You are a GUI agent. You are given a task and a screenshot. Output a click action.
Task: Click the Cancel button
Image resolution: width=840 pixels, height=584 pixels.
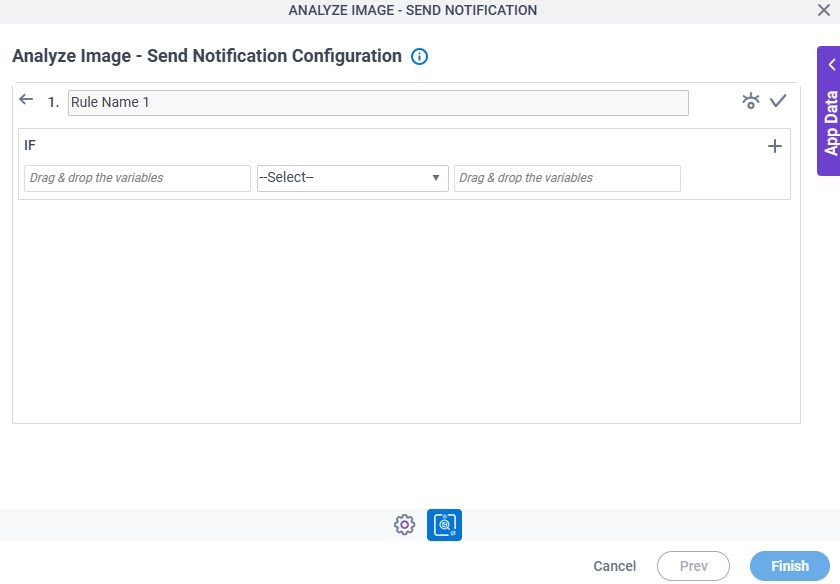coord(614,566)
